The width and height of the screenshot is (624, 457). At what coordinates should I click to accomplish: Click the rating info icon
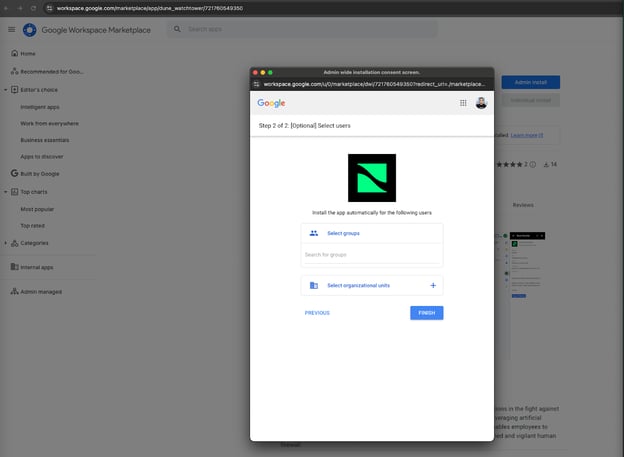click(x=532, y=164)
